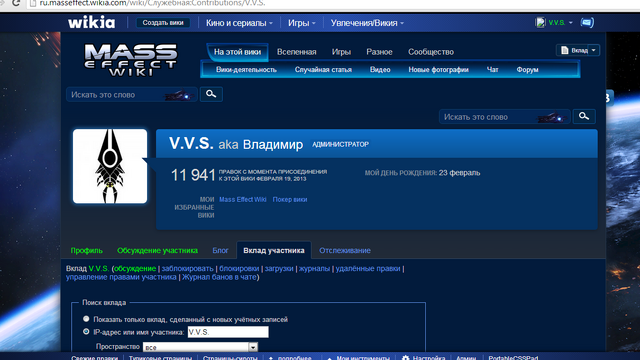Click Мои инструменты in bottom toolbar

[x=363, y=358]
